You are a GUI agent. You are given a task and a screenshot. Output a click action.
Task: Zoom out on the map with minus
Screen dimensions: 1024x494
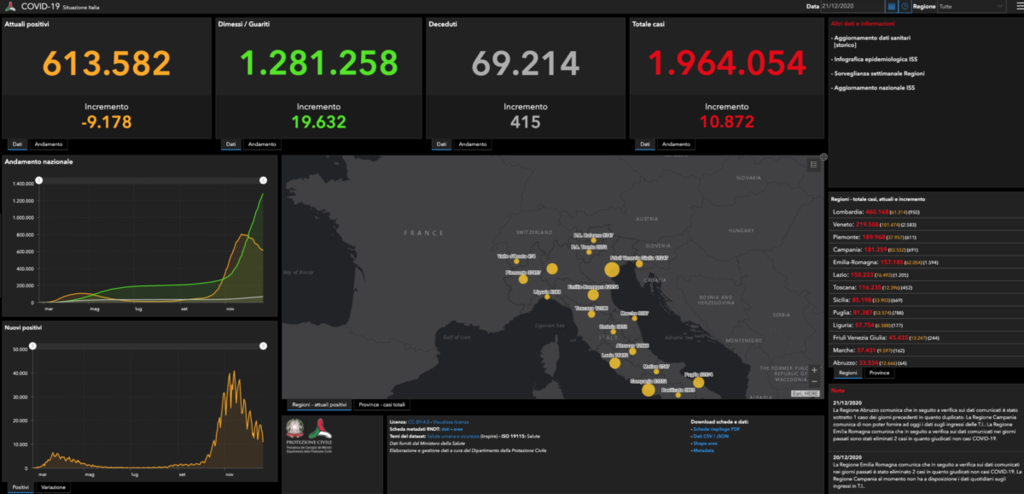(x=814, y=381)
